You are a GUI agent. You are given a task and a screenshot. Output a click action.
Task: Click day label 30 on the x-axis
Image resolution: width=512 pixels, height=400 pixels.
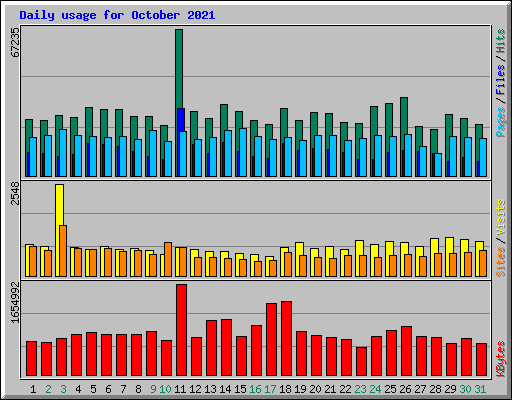coord(465,389)
